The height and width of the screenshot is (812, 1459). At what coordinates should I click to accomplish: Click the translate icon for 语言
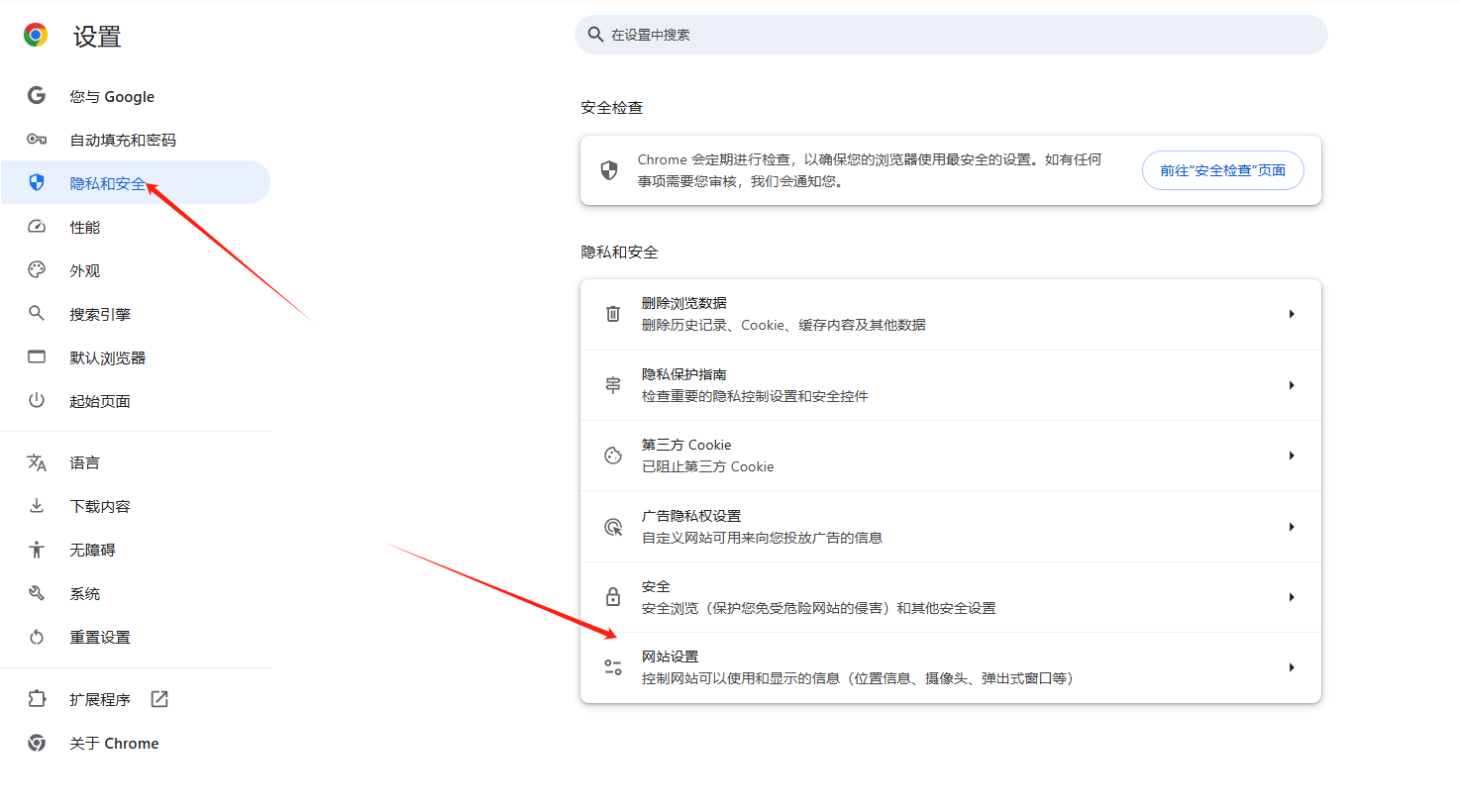click(37, 462)
